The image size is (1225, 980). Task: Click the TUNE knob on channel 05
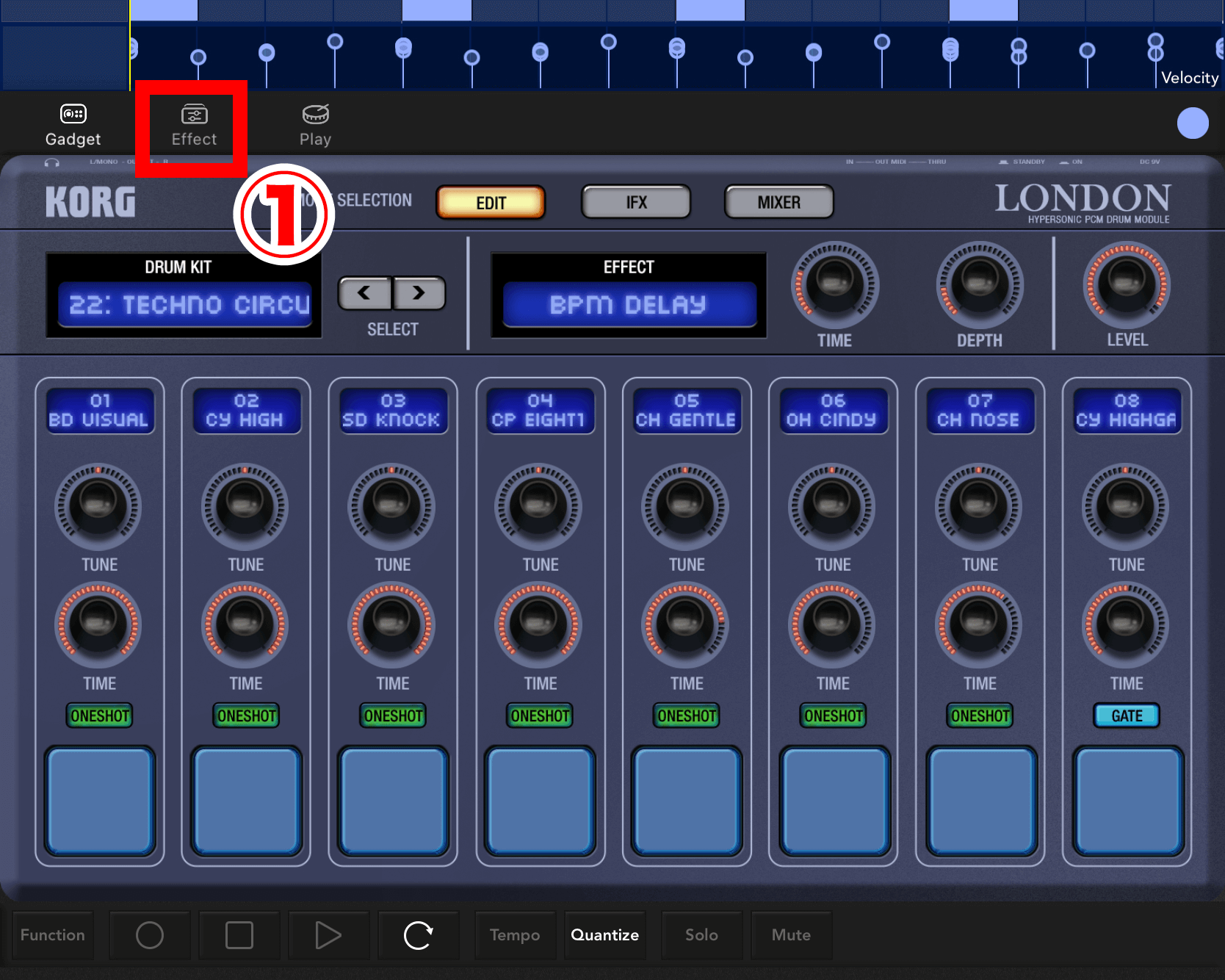click(685, 507)
